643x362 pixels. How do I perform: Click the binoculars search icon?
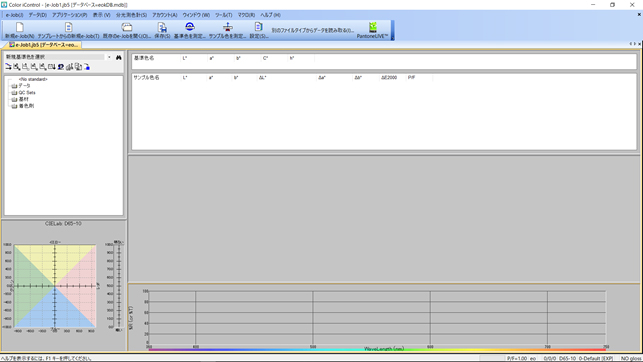(x=119, y=57)
